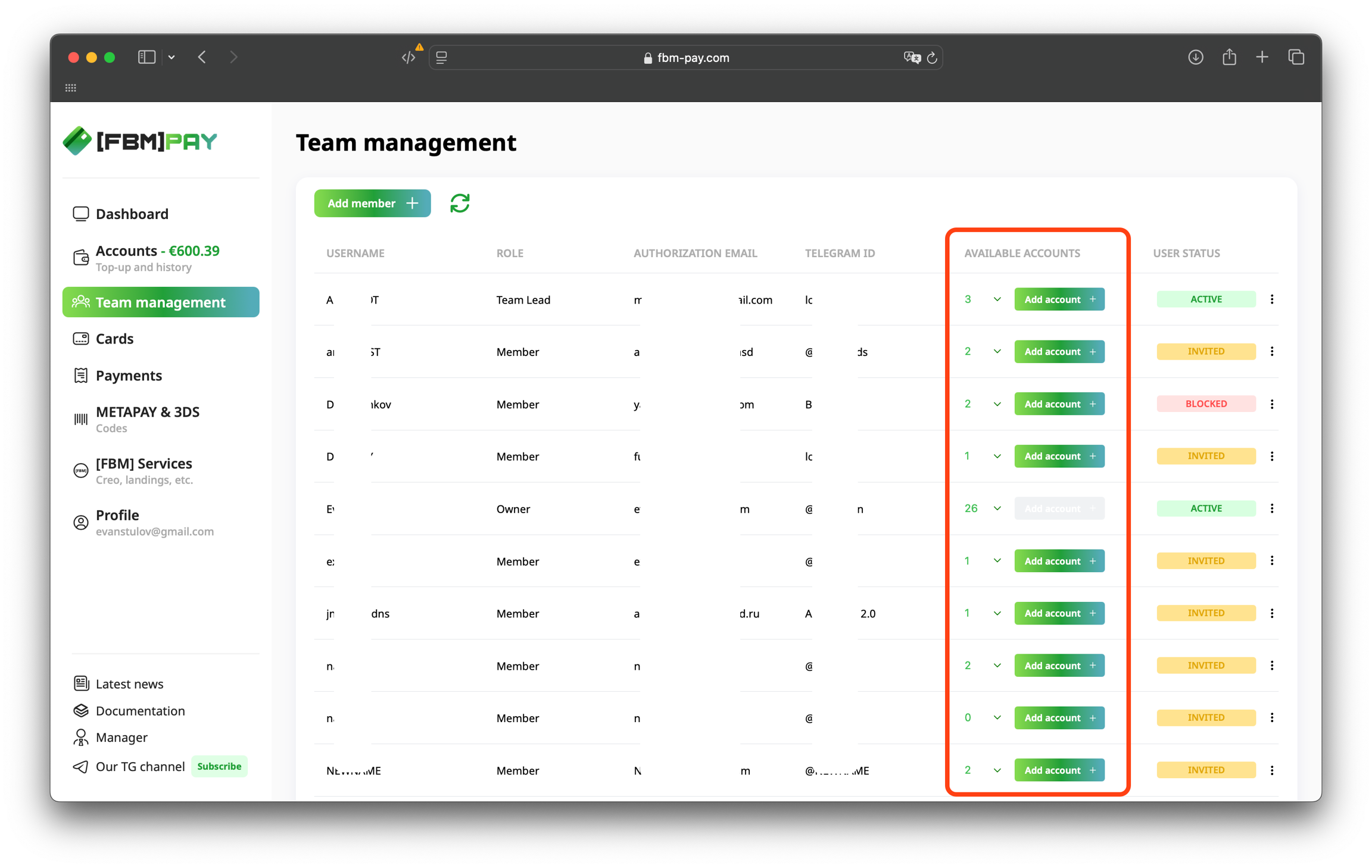The image size is (1372, 868).
Task: Expand accounts chevron on the row showing 0
Action: pos(997,717)
